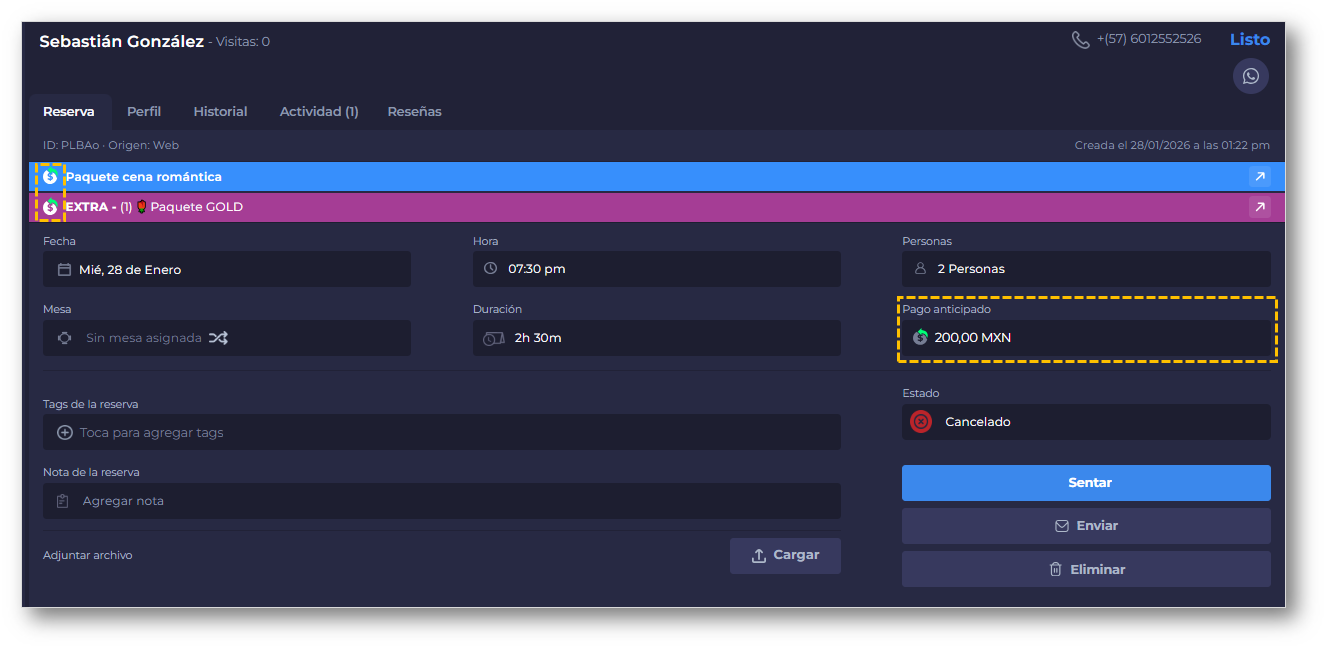
Task: Open the Historial tab
Action: pos(220,111)
